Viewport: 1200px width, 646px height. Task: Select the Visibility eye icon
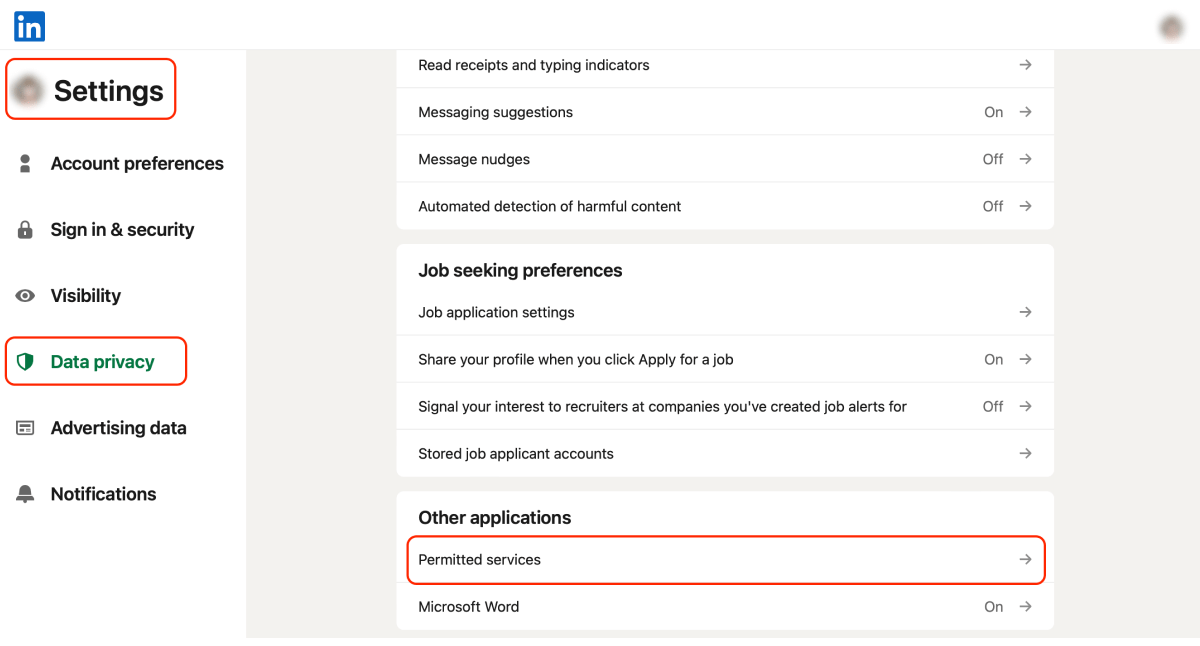[24, 295]
